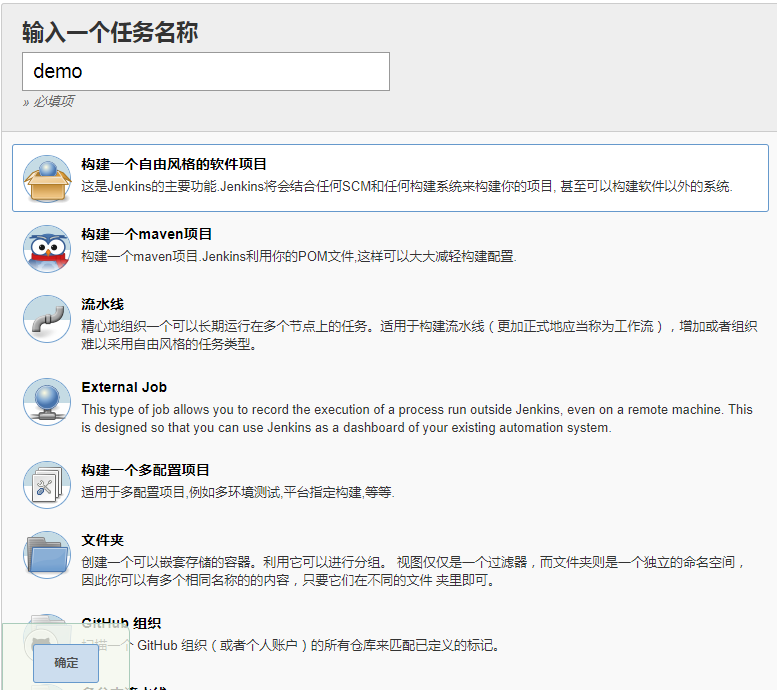Screen dimensions: 777x690
Task: Click multi-configuration description starting 适用于多配置项目
Action: pyautogui.click(x=238, y=492)
